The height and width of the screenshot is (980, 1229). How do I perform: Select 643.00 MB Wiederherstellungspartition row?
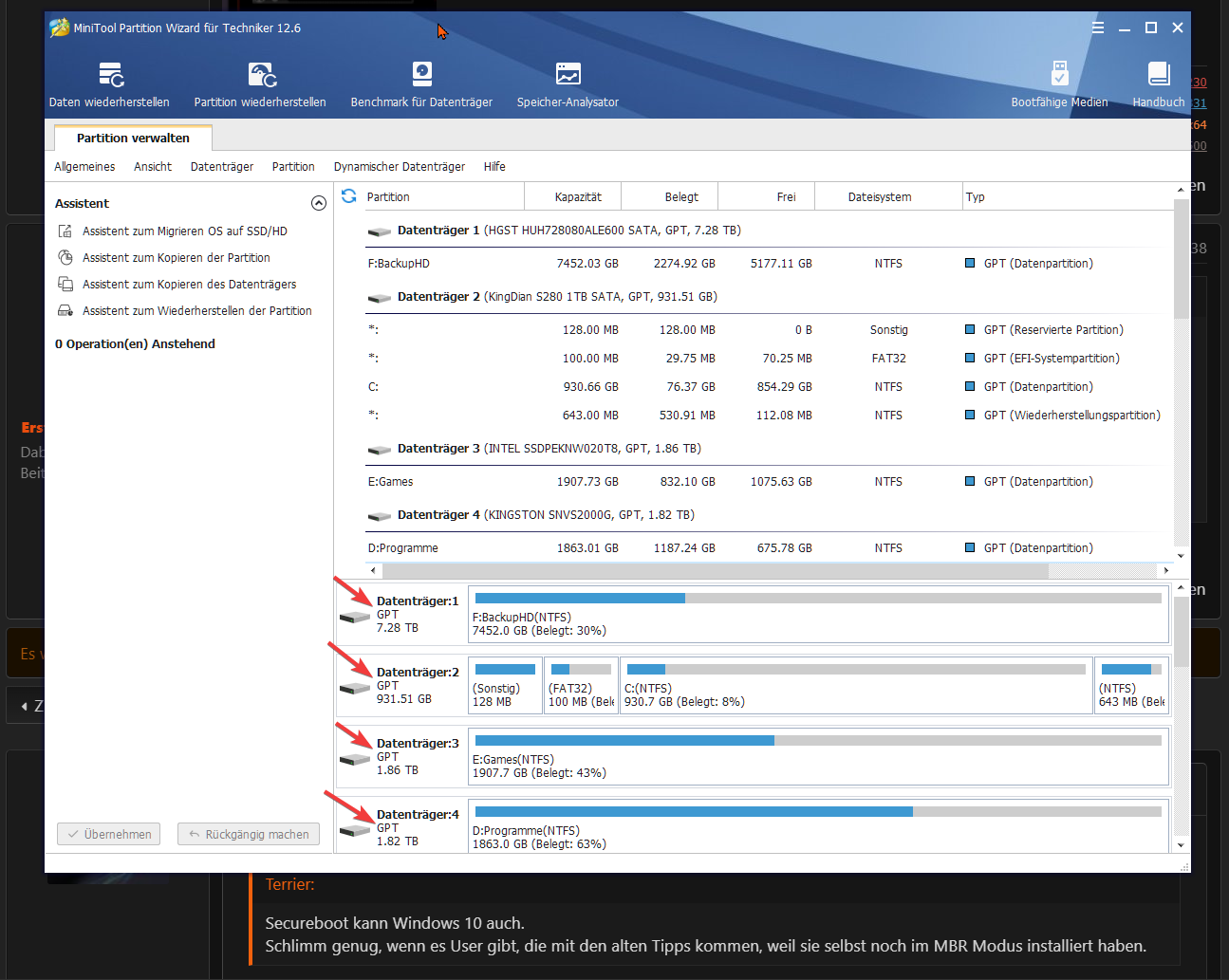(x=769, y=415)
